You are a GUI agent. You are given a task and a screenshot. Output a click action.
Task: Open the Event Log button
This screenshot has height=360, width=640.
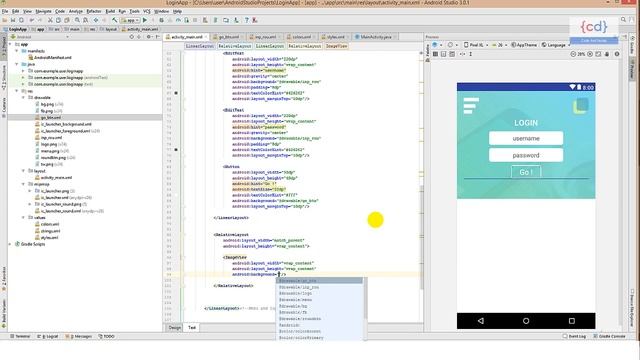574,336
